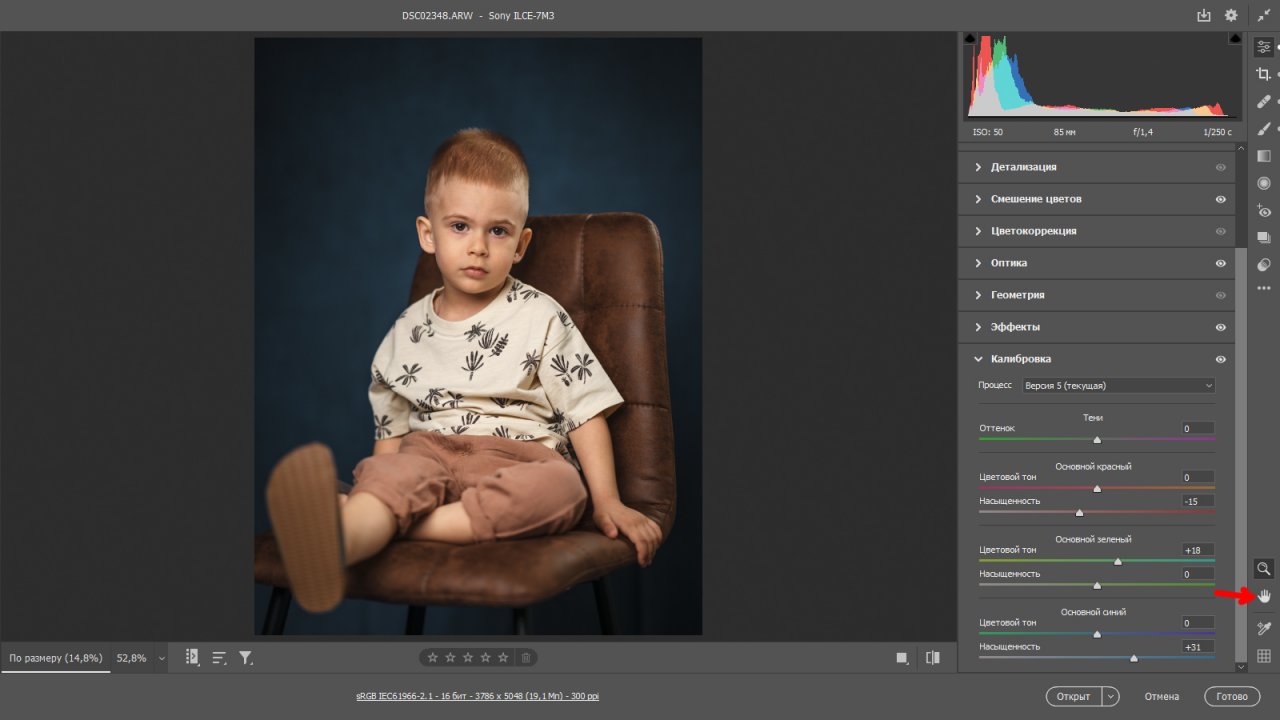Select the Radial Filter tool
This screenshot has width=1280, height=720.
coord(1264,183)
